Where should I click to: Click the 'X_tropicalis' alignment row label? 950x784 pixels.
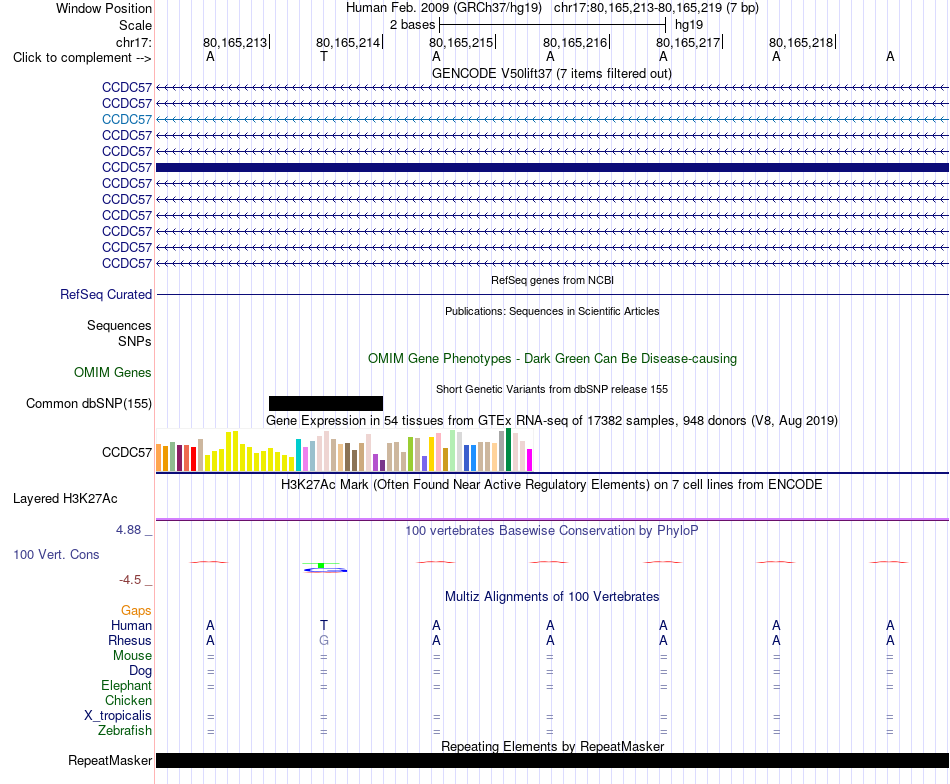click(x=118, y=716)
